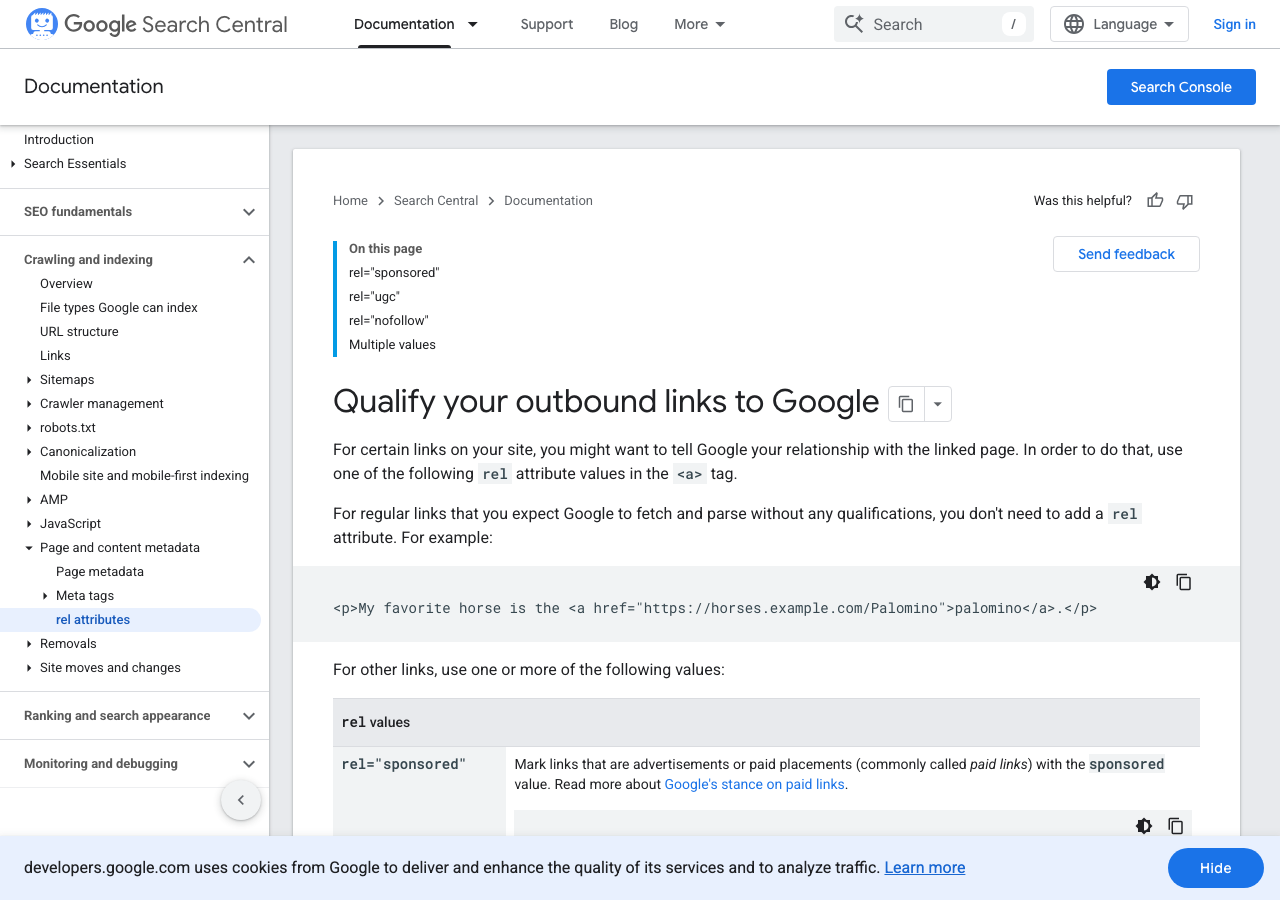Viewport: 1280px width, 900px height.
Task: Expand the JavaScript tree item
Action: click(28, 524)
